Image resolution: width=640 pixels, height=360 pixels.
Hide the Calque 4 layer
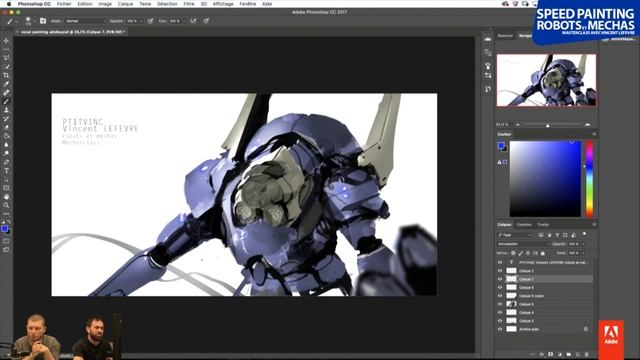pos(500,313)
